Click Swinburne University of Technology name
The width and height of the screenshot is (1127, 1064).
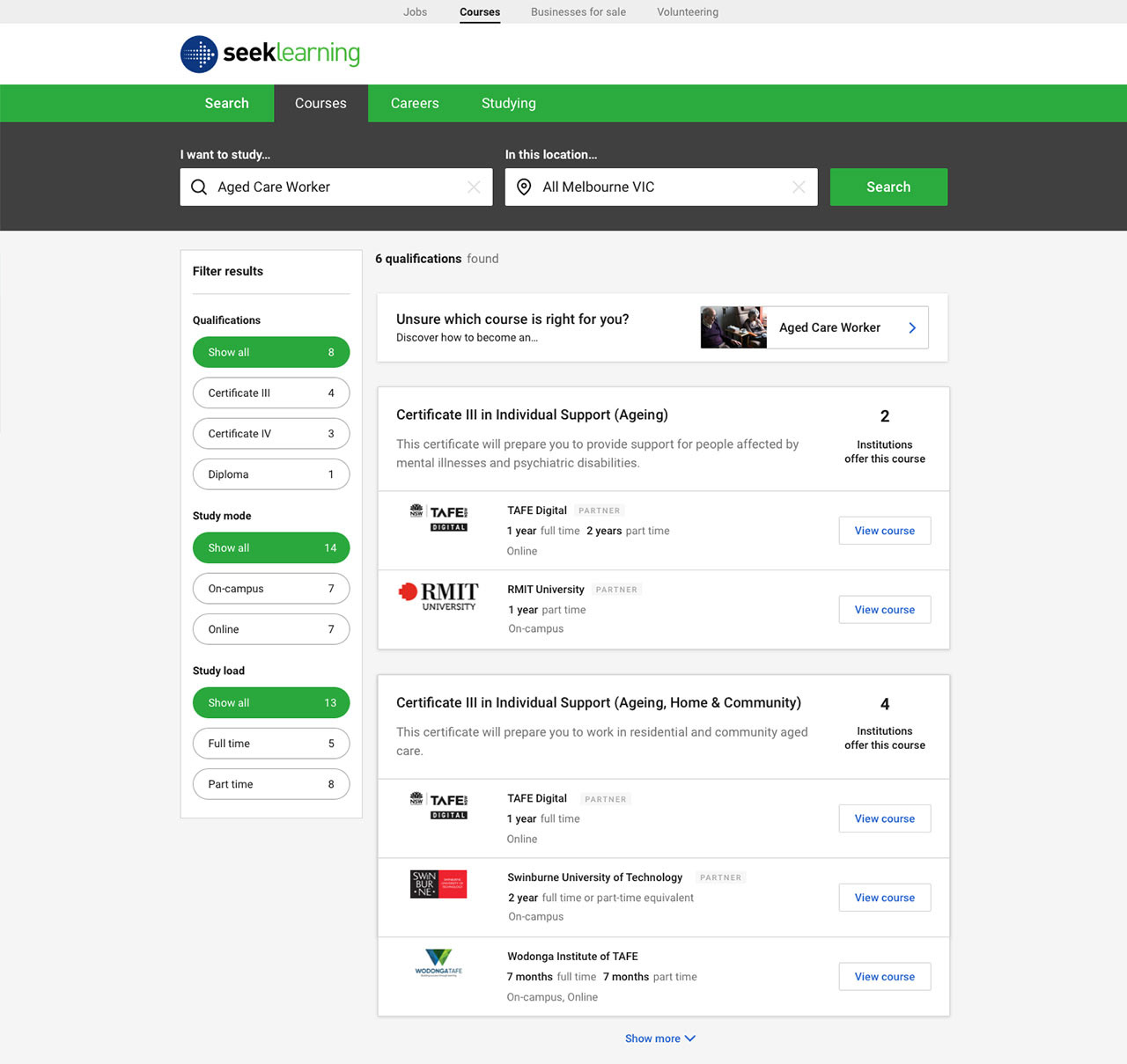[595, 877]
